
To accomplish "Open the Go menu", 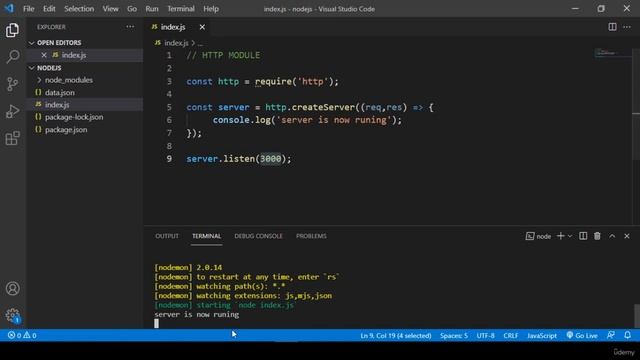I will (132, 9).
